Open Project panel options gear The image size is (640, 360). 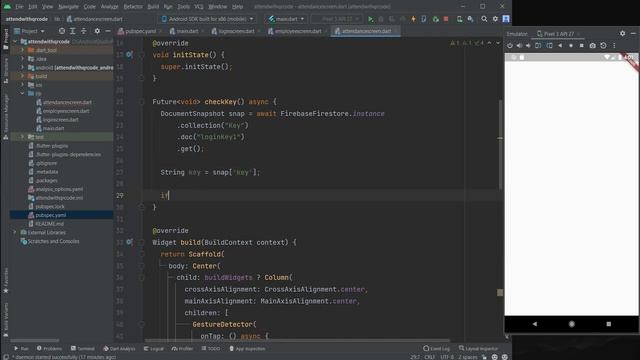tap(97, 31)
